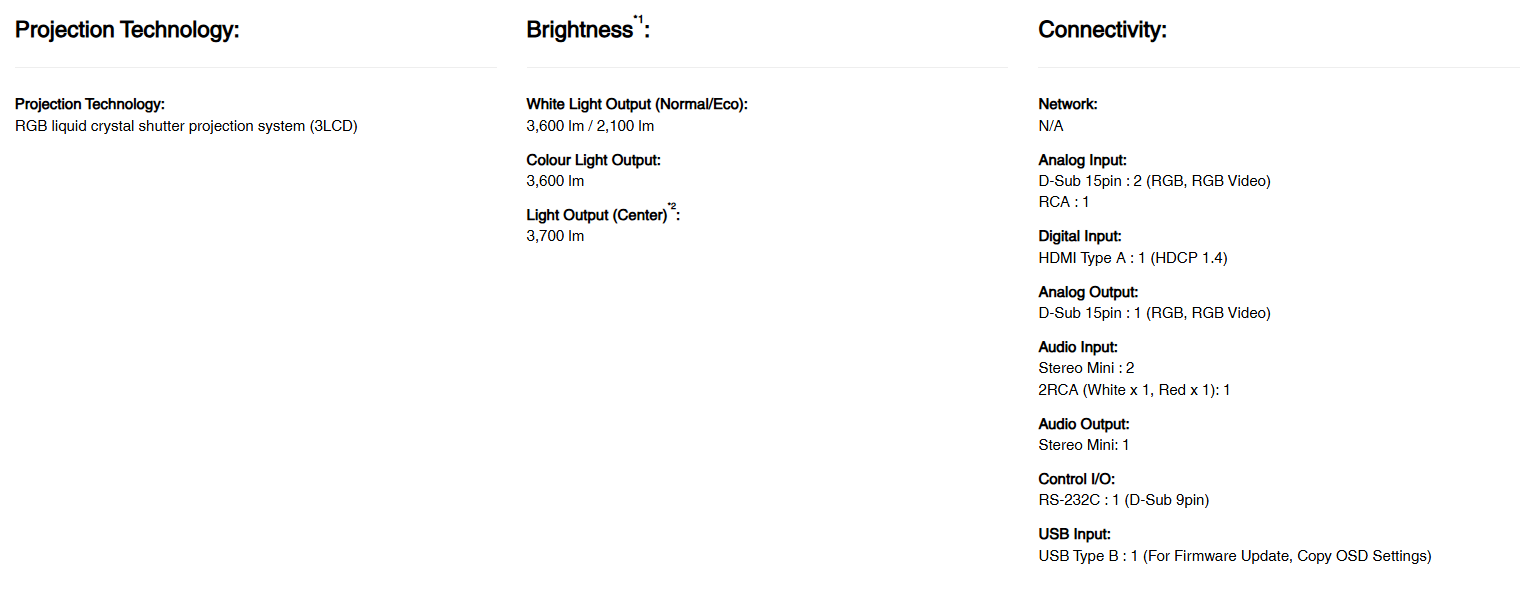Click the "3,700 lm" center light value
The image size is (1534, 596).
[555, 236]
